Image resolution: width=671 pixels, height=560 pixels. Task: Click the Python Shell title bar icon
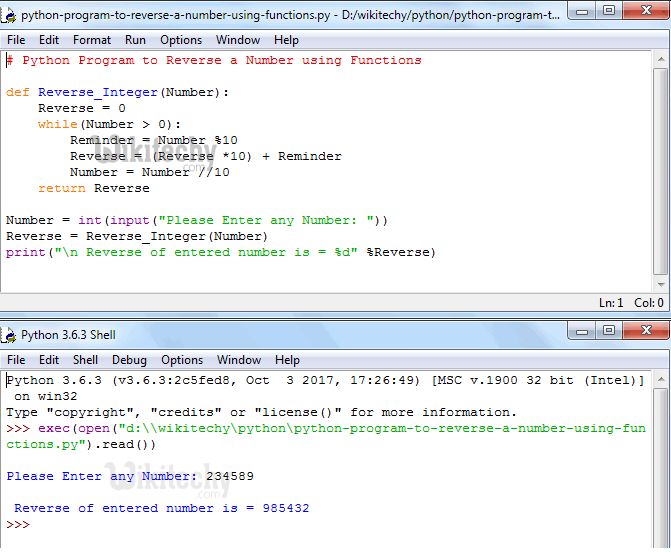point(8,335)
